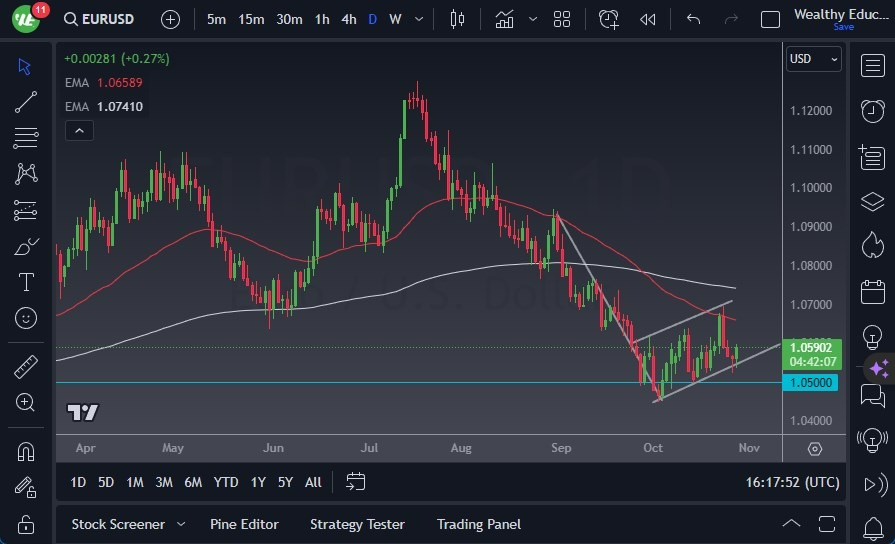
Task: Start bar replay mode
Action: (x=648, y=19)
